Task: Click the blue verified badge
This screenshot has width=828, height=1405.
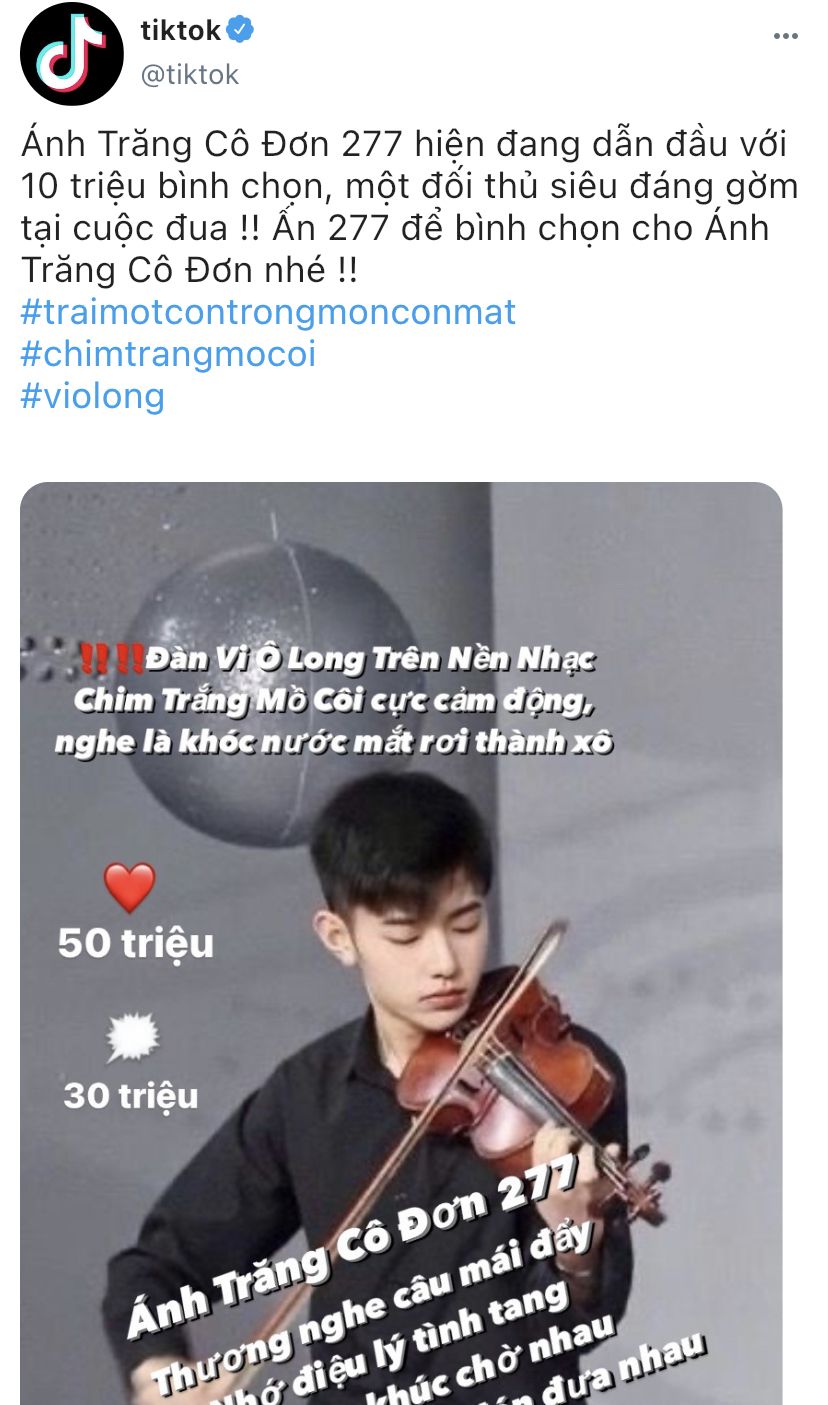Action: click(x=240, y=31)
